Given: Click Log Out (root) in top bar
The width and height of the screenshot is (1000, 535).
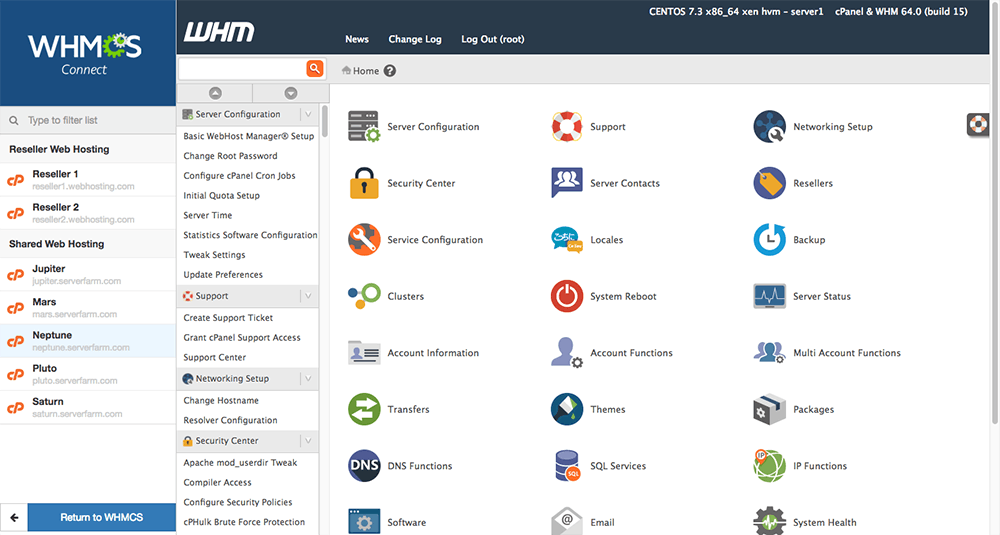Looking at the screenshot, I should (x=492, y=39).
